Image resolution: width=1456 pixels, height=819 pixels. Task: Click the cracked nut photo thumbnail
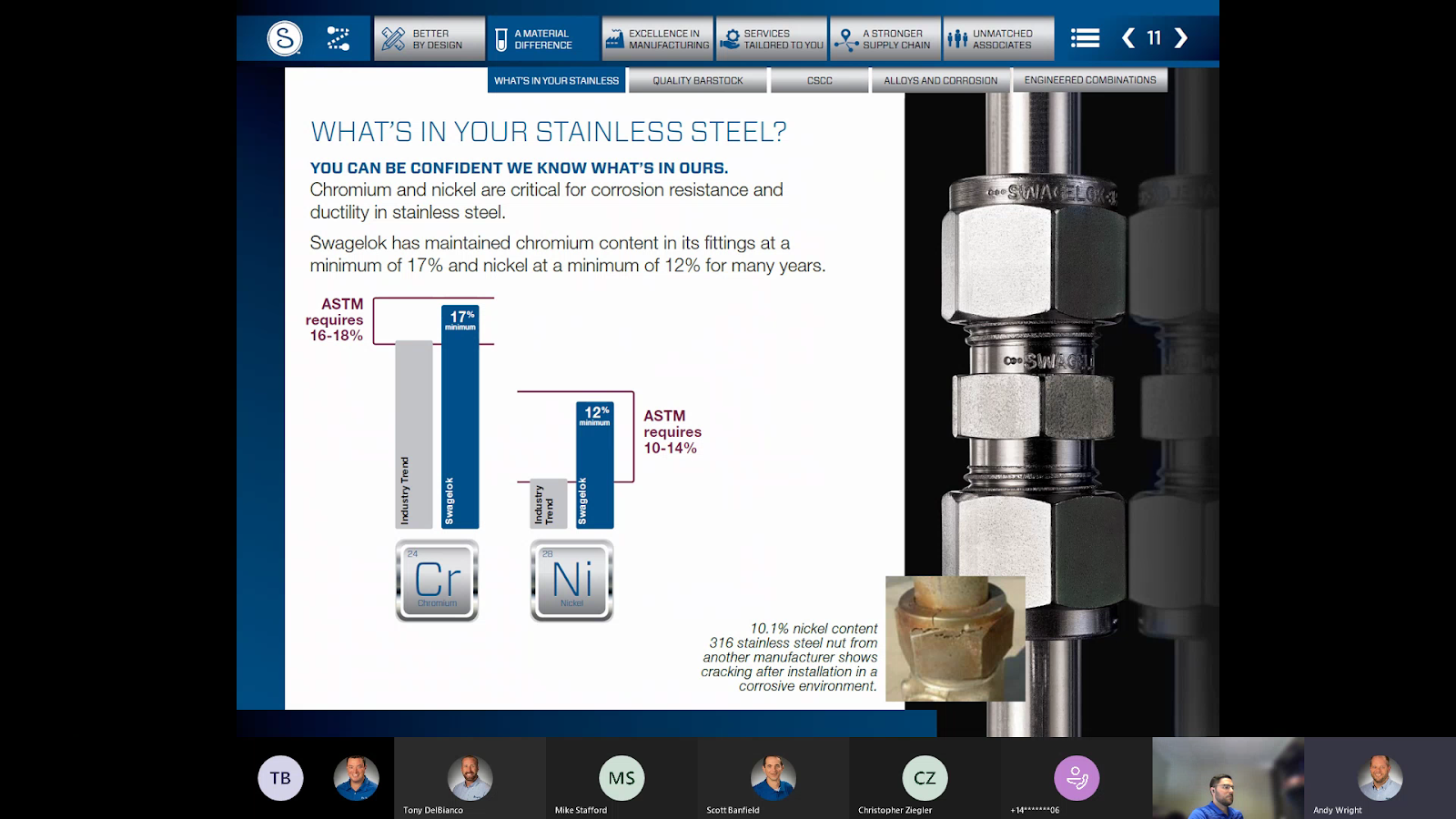coord(955,638)
